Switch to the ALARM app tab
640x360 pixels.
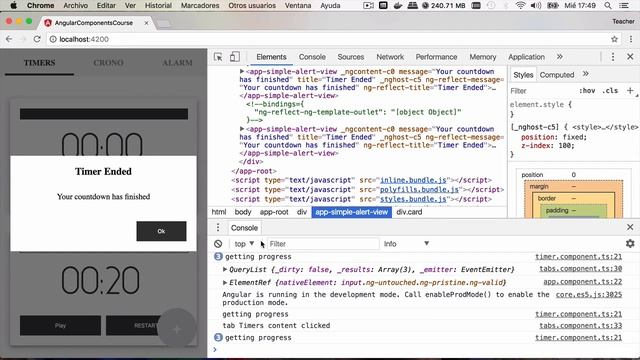pos(177,62)
